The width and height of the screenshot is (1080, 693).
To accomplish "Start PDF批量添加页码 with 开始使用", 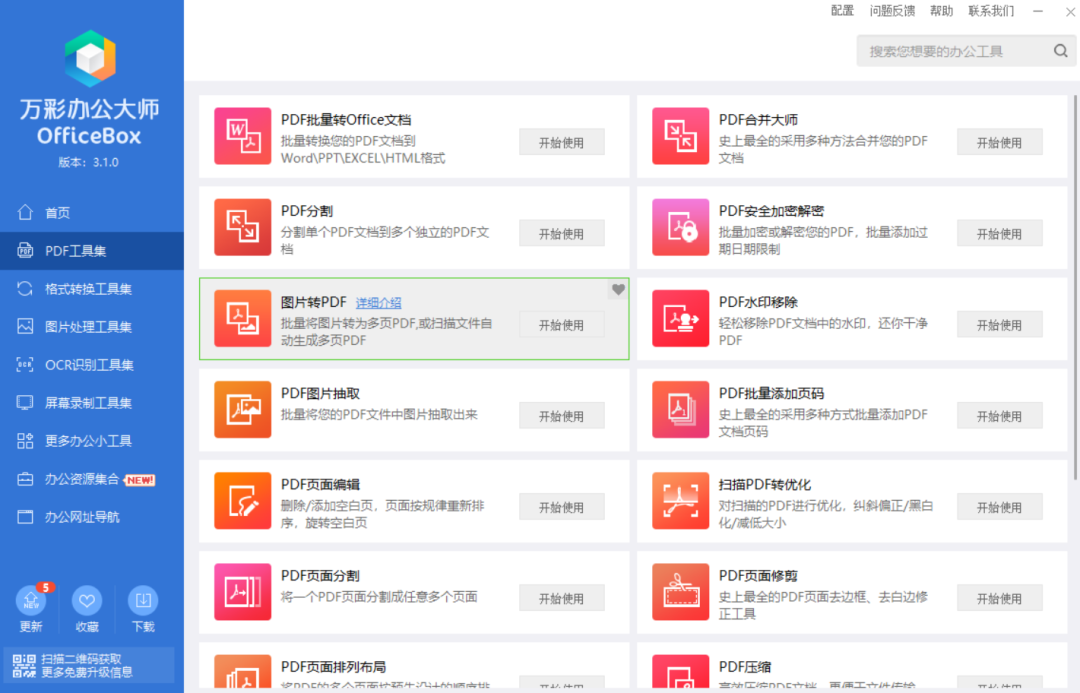I will [999, 416].
